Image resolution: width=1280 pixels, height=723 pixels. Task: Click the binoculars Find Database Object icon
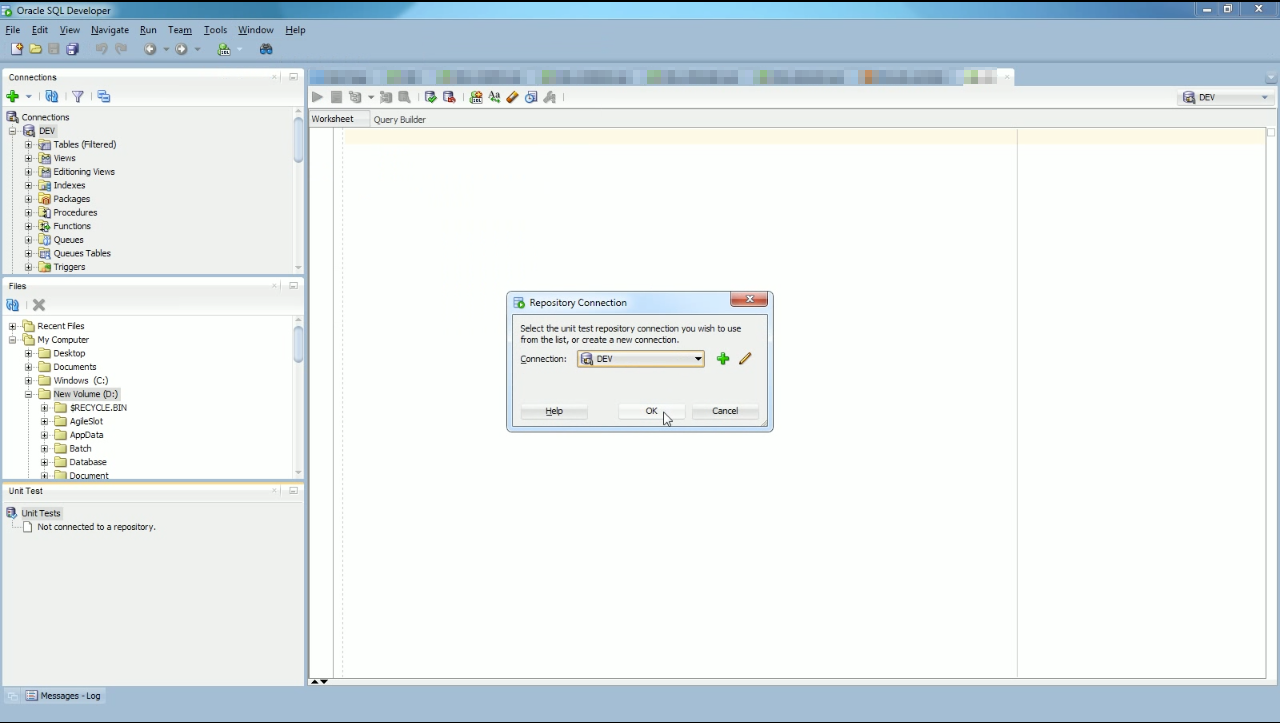(266, 49)
